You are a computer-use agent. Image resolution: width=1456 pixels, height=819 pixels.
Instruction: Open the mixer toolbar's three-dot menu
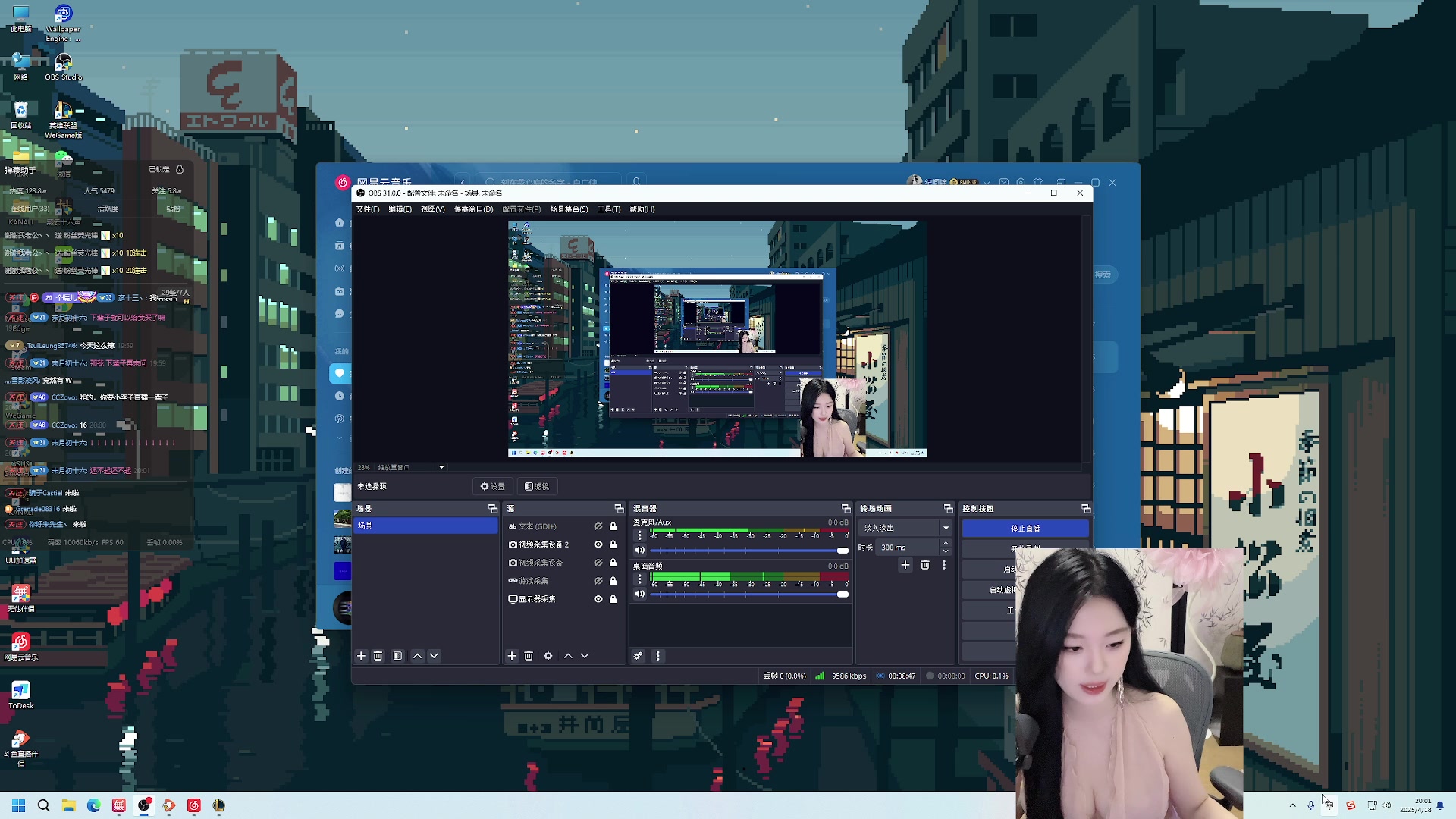(x=658, y=656)
